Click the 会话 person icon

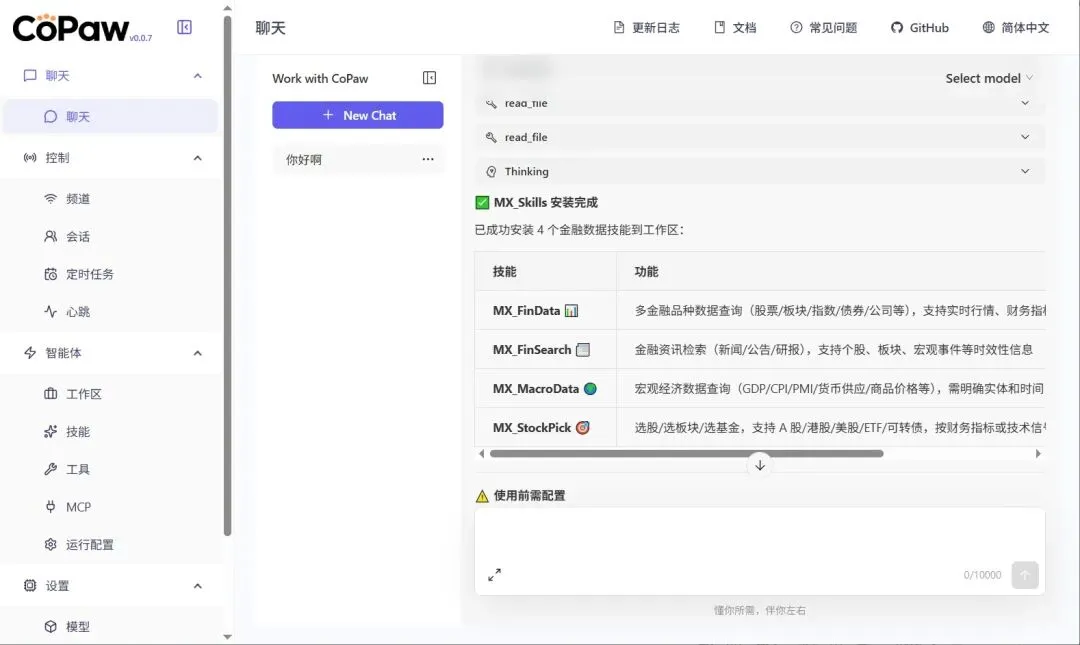click(x=50, y=236)
